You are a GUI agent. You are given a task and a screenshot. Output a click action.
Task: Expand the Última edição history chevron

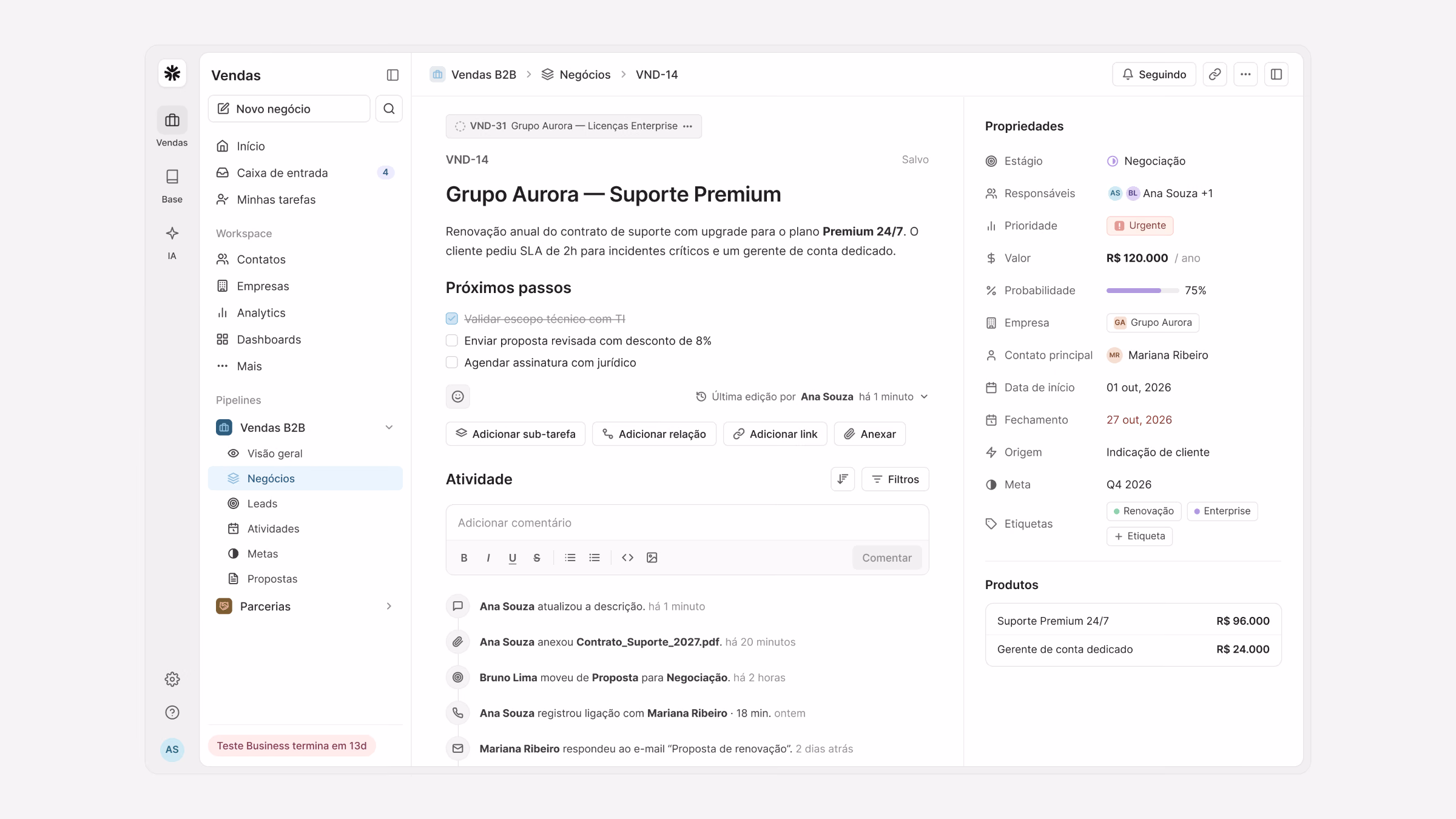point(924,397)
